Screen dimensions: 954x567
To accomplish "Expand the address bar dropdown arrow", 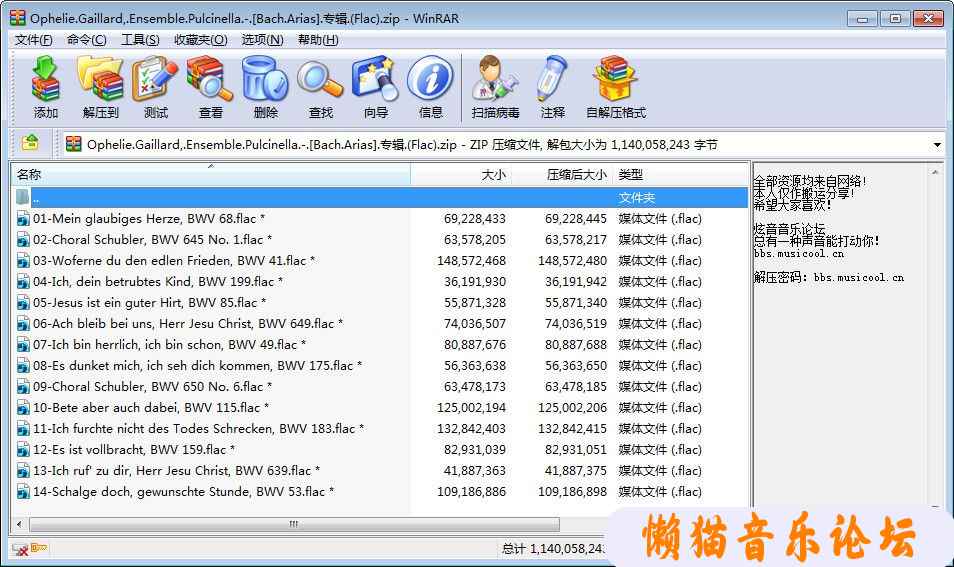I will (937, 145).
